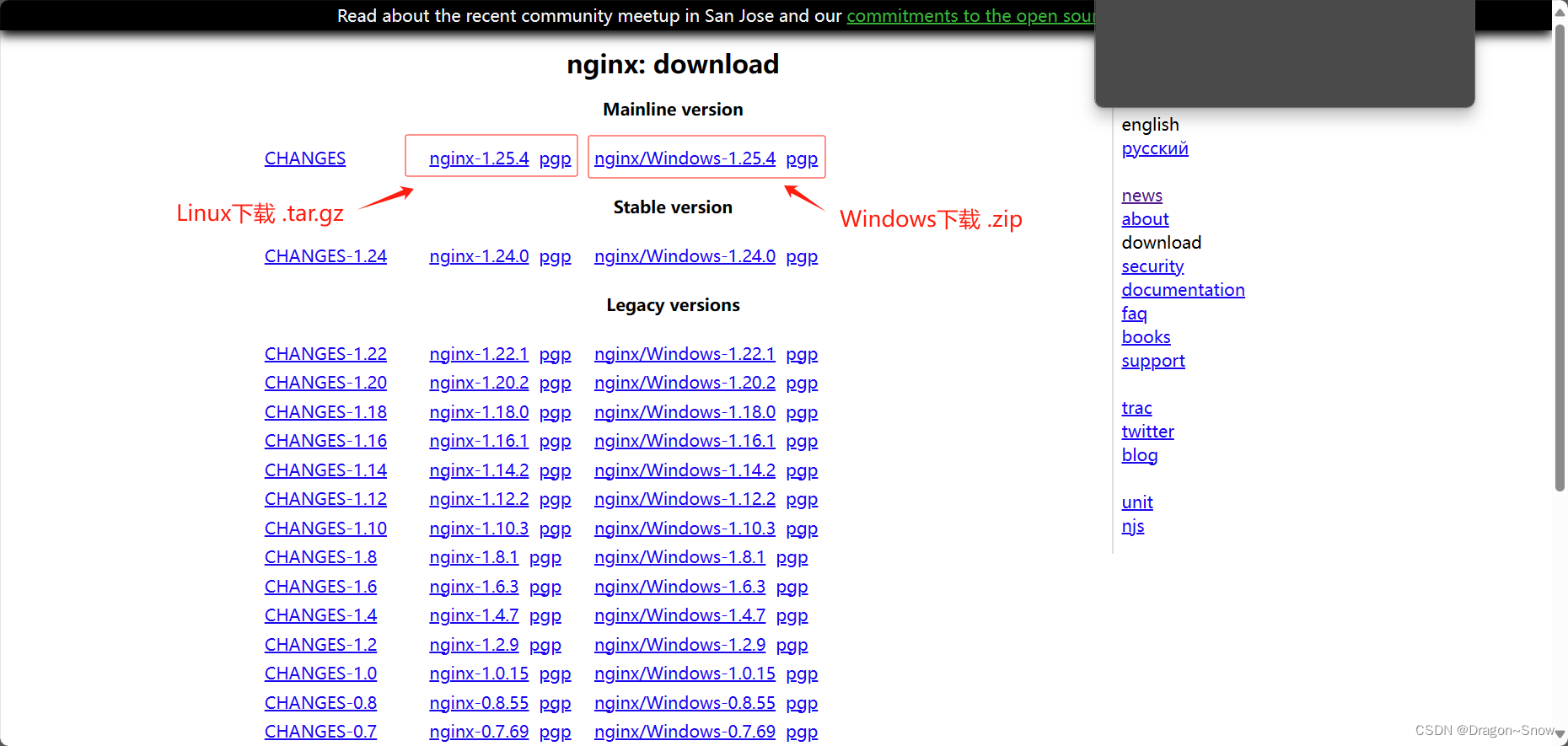
Task: Open pgp signature for nginx/Windows-1.25.4
Action: click(802, 158)
